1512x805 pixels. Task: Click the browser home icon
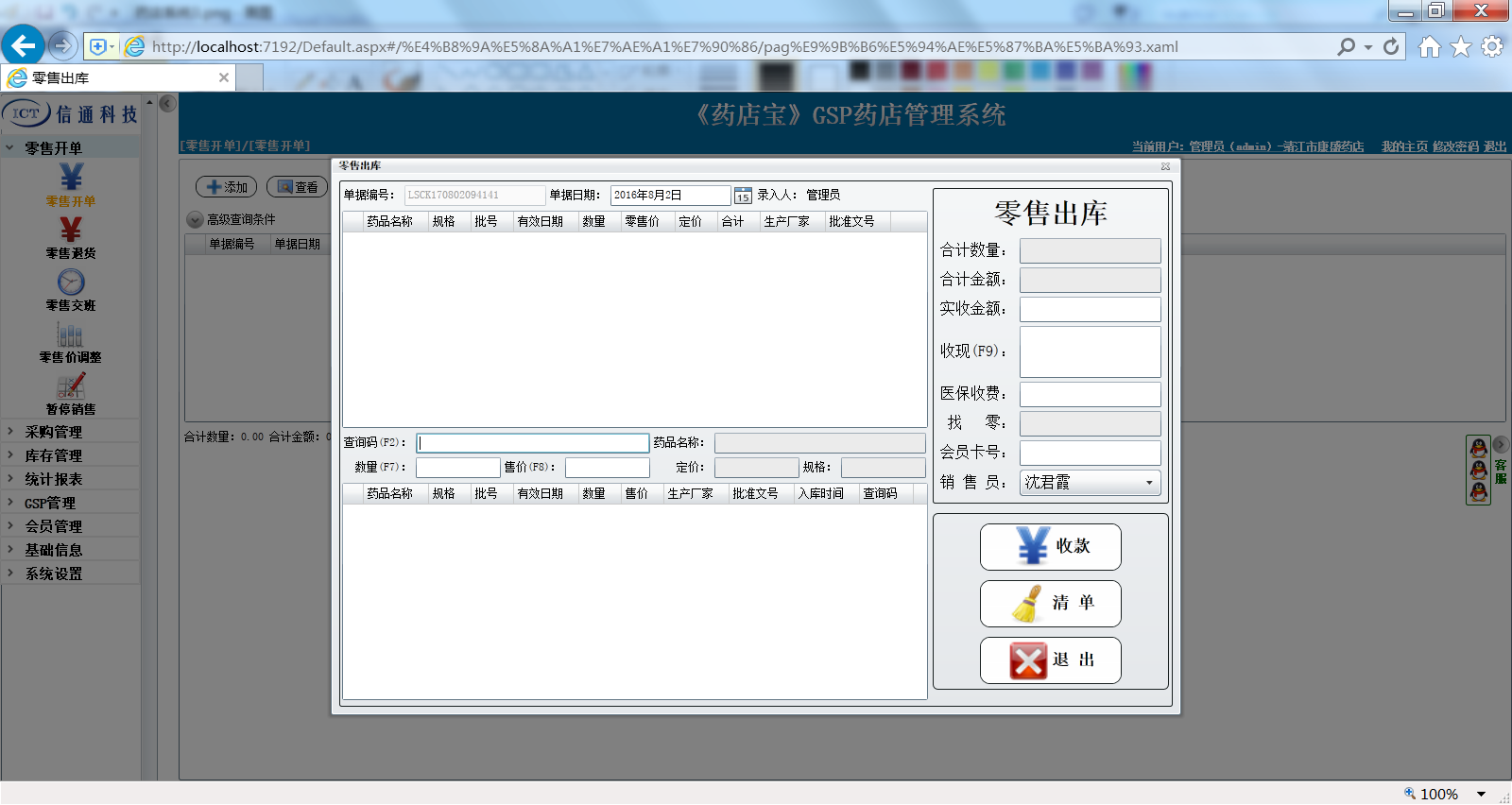pyautogui.click(x=1429, y=46)
